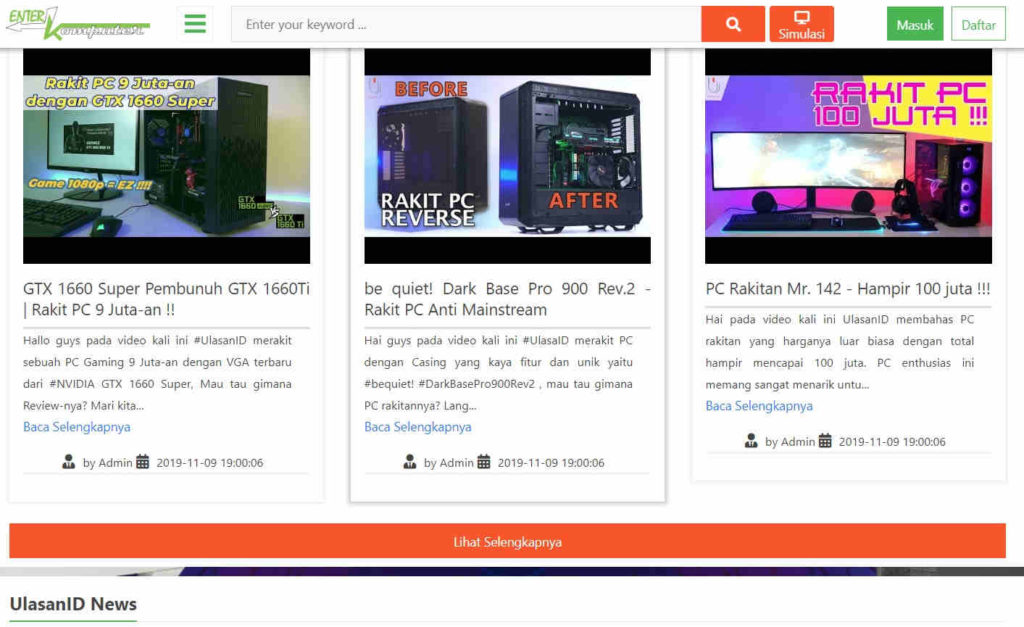The width and height of the screenshot is (1024, 627).
Task: Open the Rakit PC Reverse video thumbnail
Action: coord(507,156)
